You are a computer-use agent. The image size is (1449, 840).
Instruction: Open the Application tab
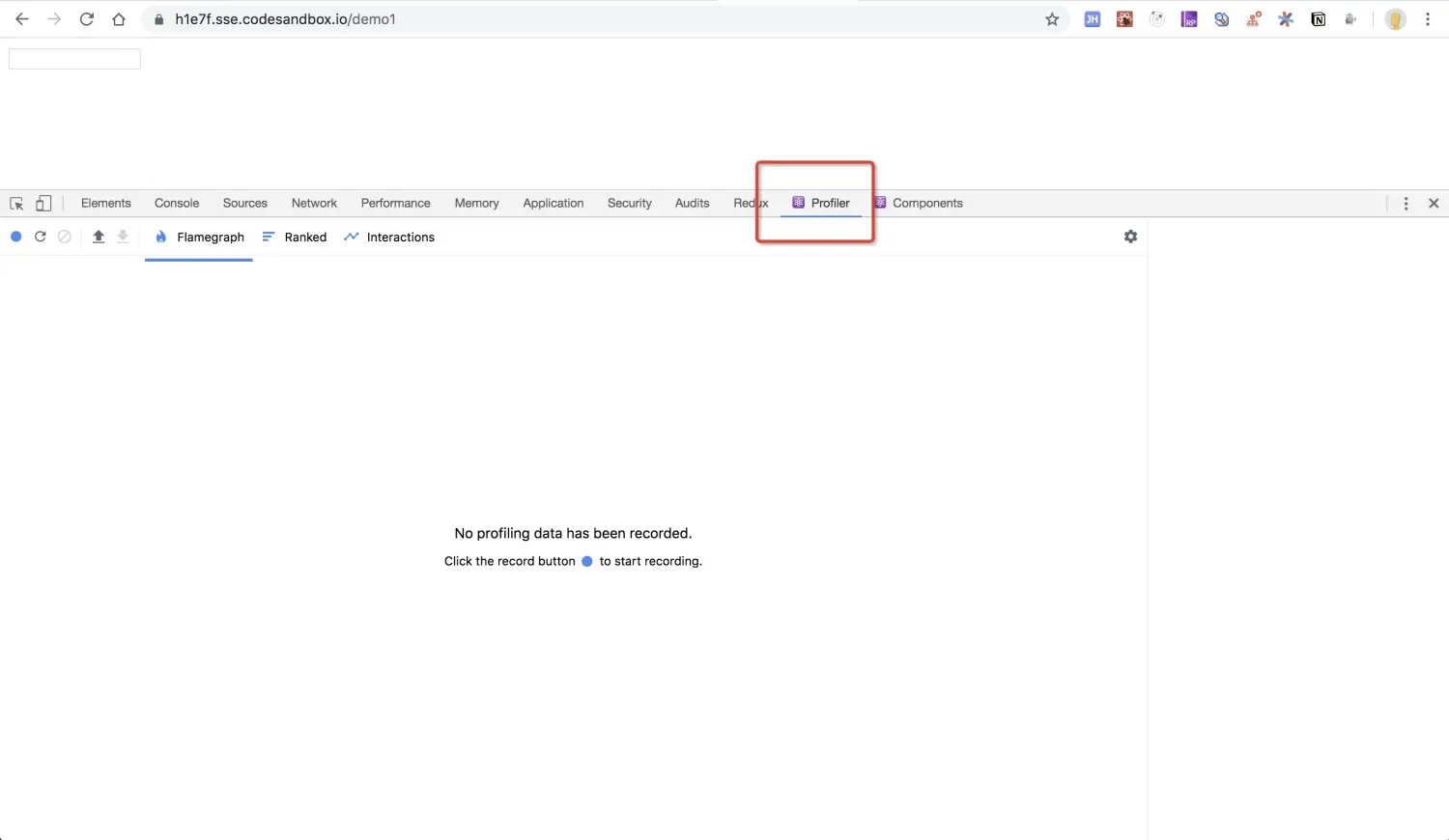tap(554, 204)
